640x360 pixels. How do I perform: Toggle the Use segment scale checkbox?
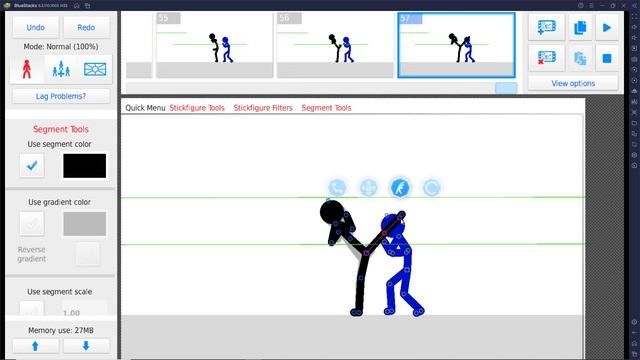pyautogui.click(x=32, y=309)
